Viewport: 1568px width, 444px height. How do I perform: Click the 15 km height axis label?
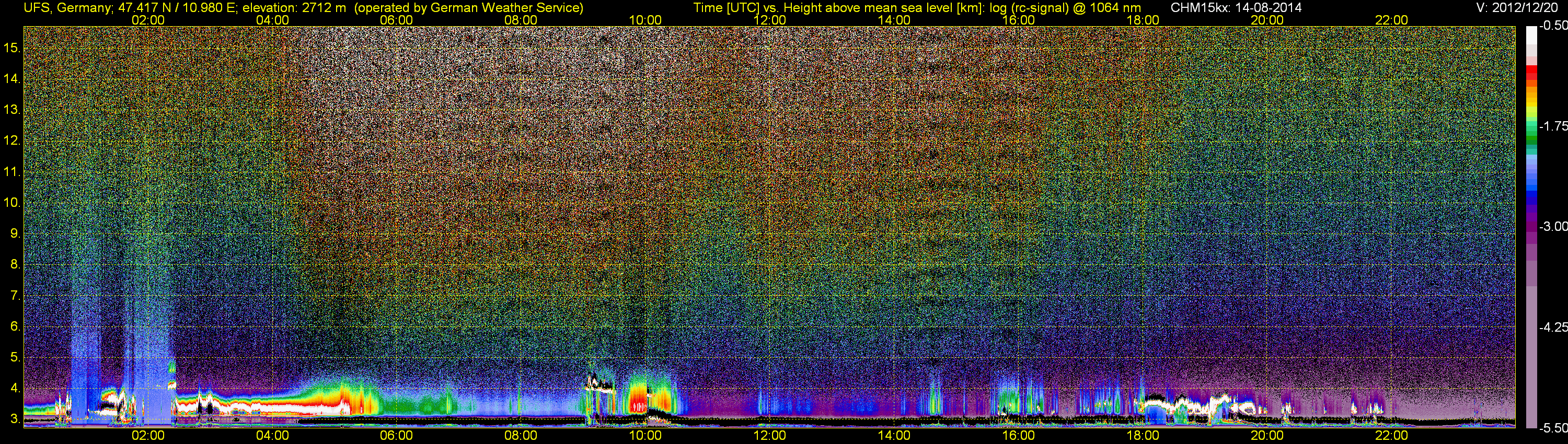(x=12, y=48)
